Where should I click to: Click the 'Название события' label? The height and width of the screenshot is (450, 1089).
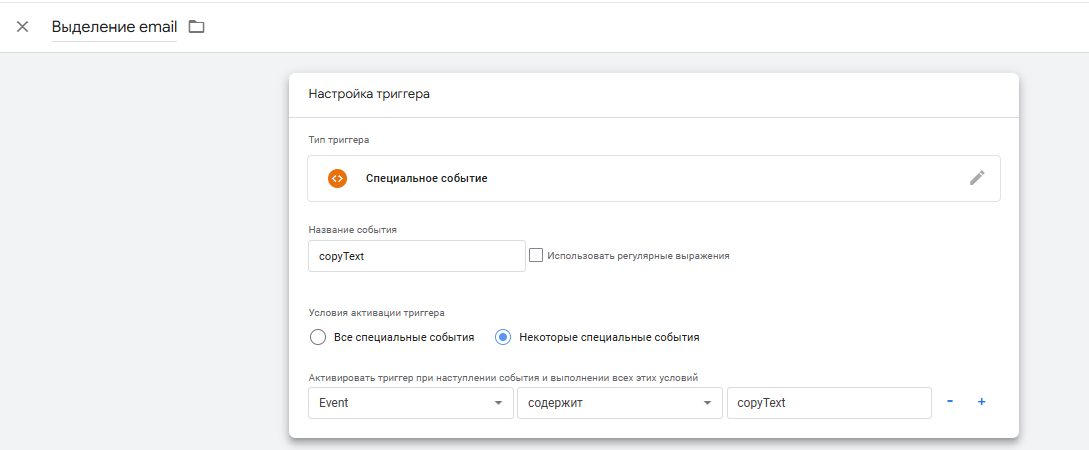click(352, 228)
